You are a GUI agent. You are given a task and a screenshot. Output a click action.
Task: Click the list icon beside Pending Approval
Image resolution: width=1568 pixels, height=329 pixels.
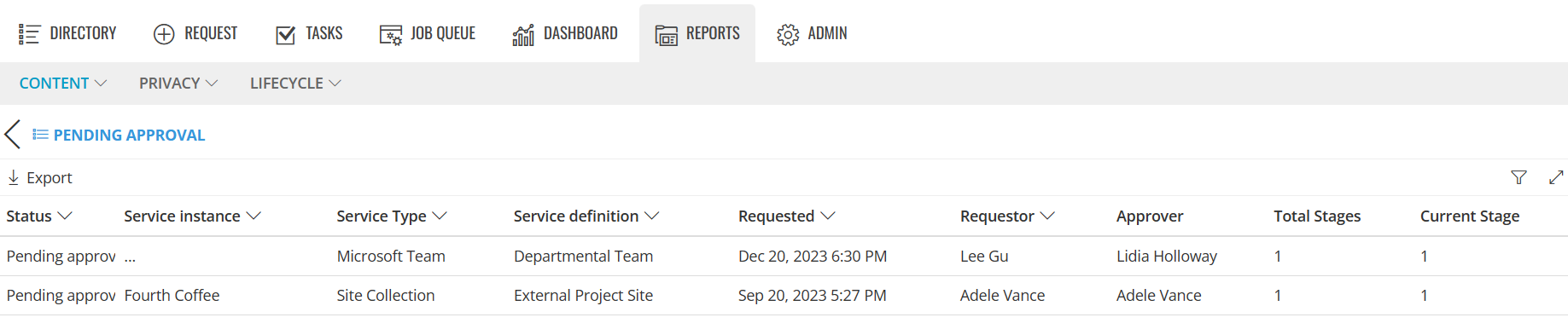coord(40,135)
